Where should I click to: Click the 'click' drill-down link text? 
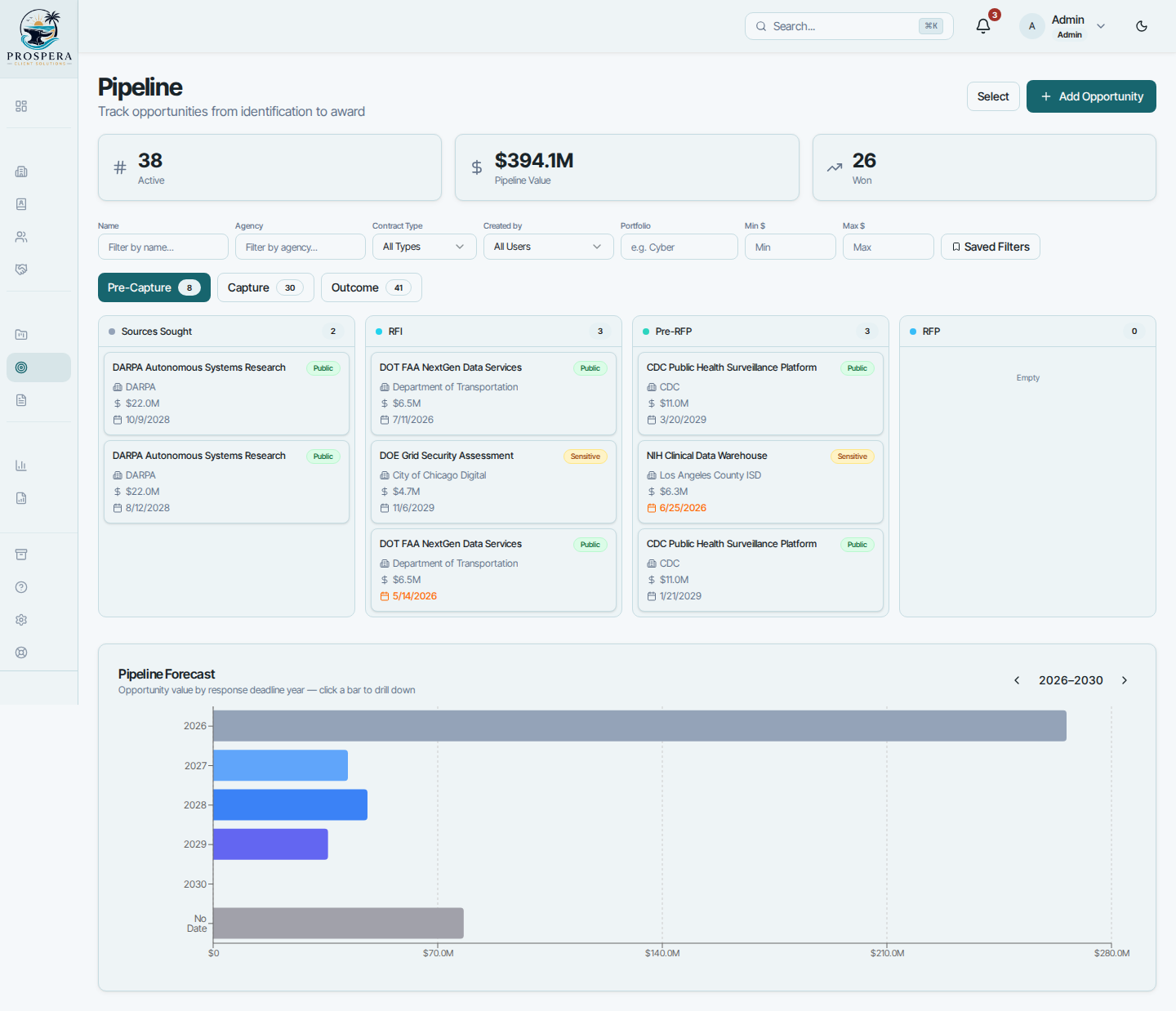click(x=328, y=690)
